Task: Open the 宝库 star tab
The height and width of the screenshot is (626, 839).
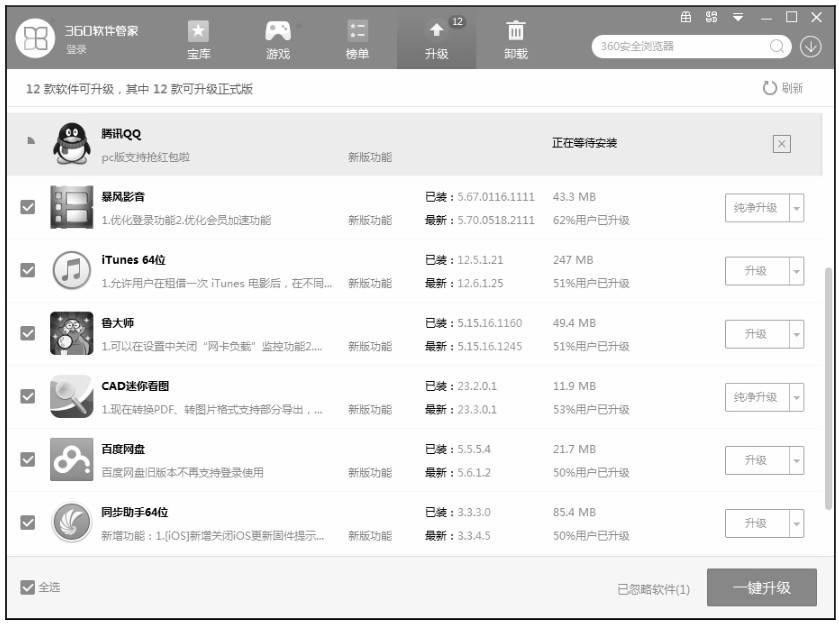Action: coord(199,40)
